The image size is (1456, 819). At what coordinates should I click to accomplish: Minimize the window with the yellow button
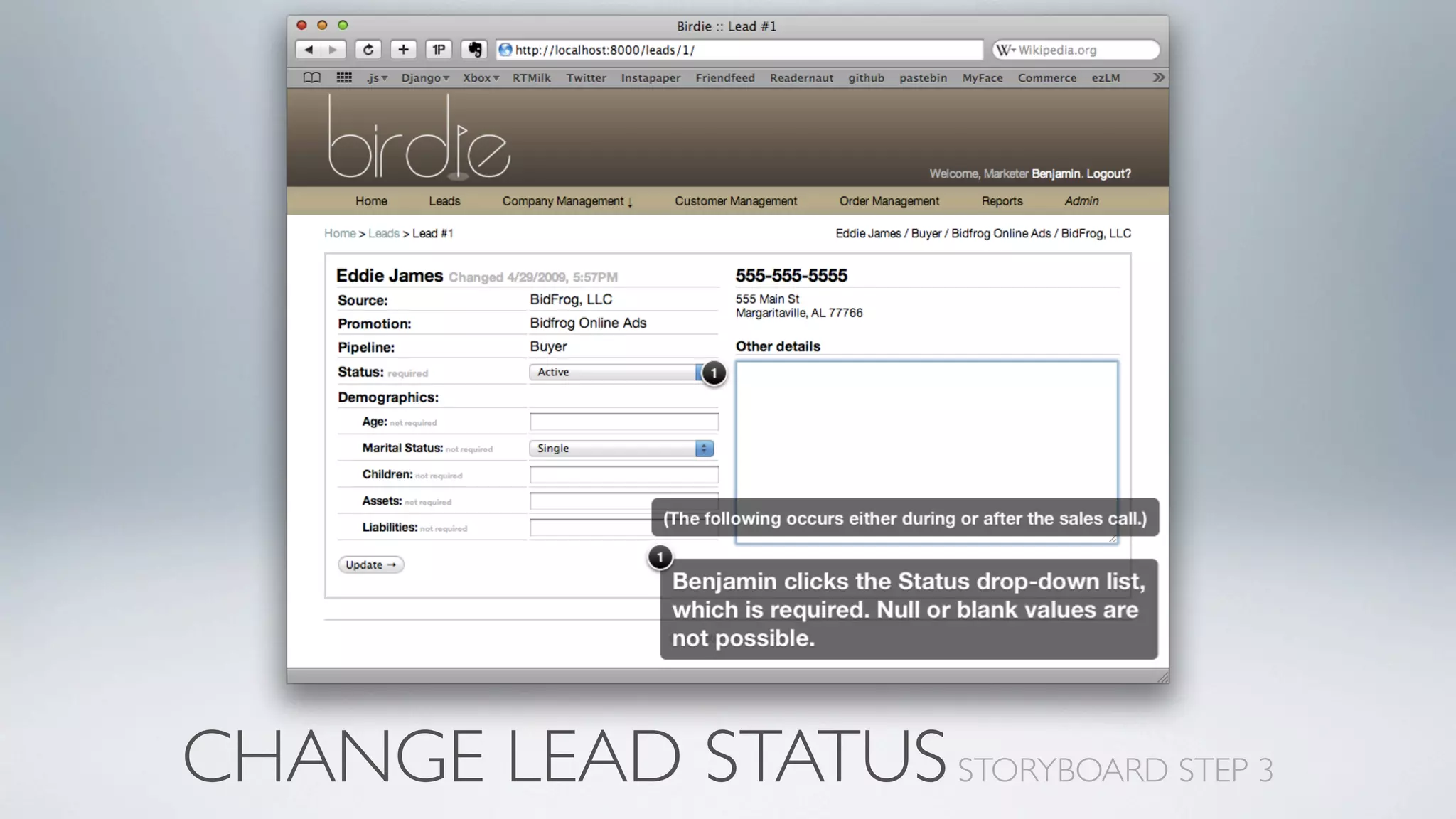[322, 25]
